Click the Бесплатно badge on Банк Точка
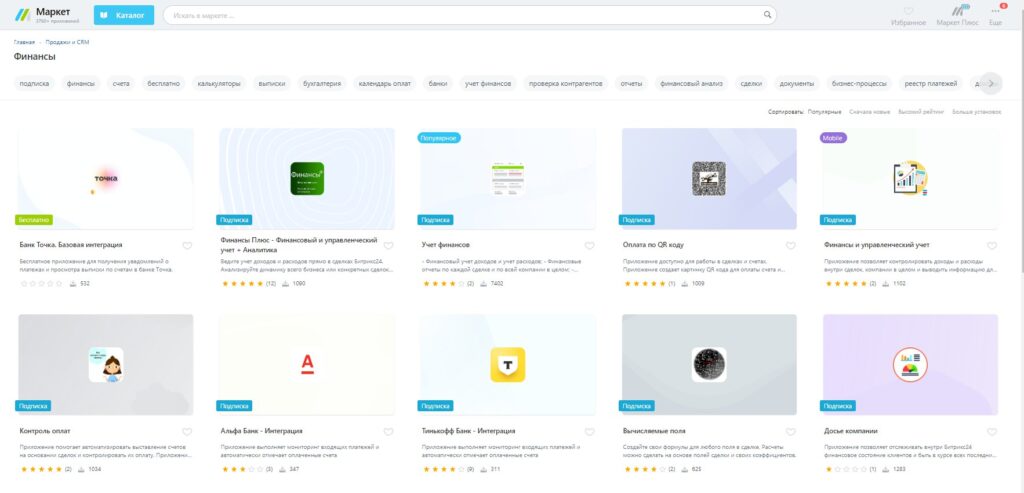The width and height of the screenshot is (1024, 493). [34, 220]
